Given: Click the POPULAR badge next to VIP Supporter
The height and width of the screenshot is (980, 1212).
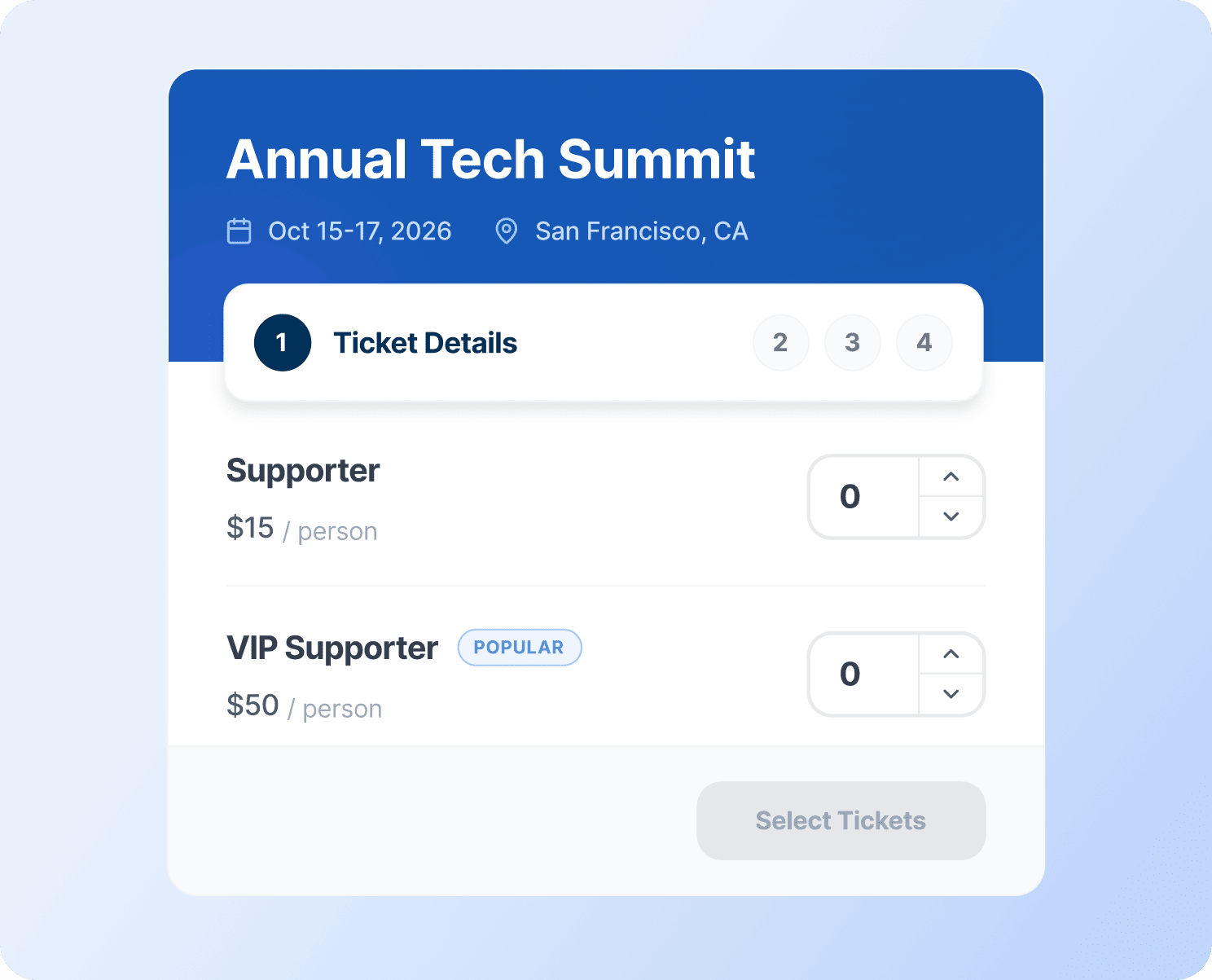Looking at the screenshot, I should (519, 647).
